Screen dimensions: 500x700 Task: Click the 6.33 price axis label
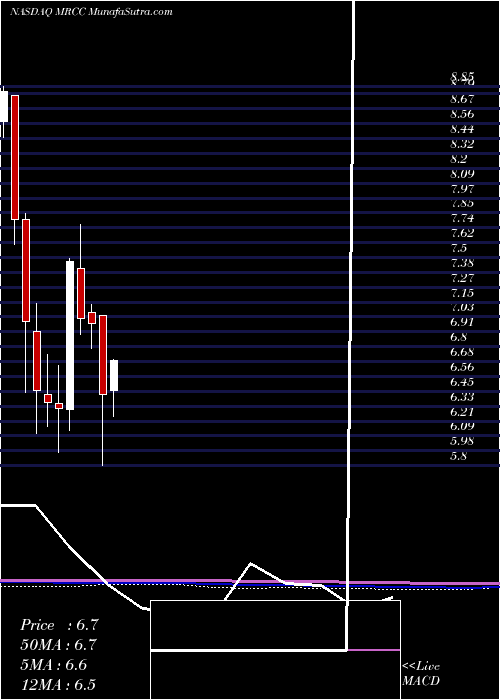click(462, 397)
